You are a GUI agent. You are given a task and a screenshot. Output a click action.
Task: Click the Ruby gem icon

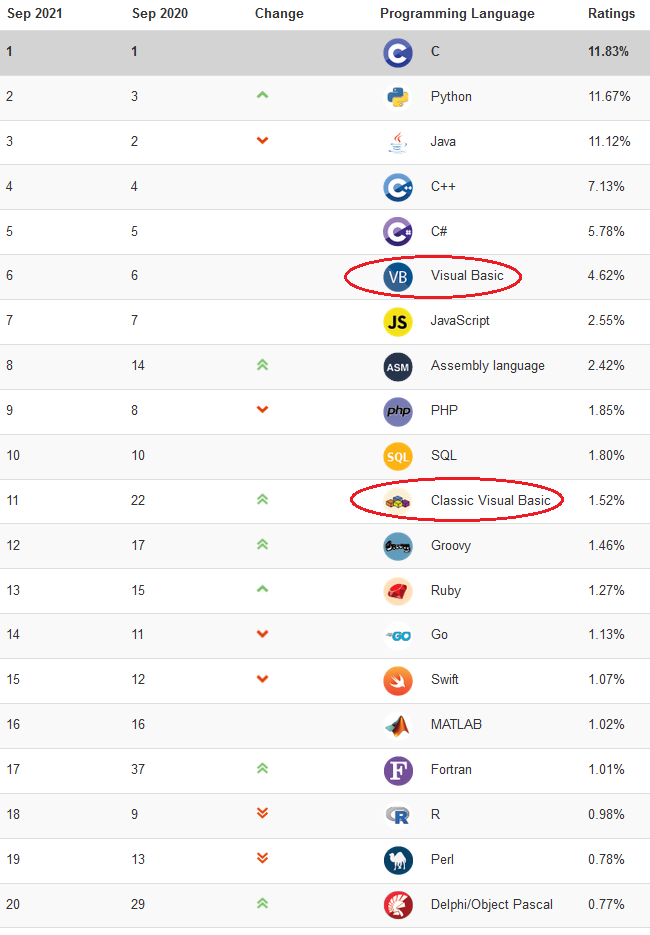(x=398, y=592)
